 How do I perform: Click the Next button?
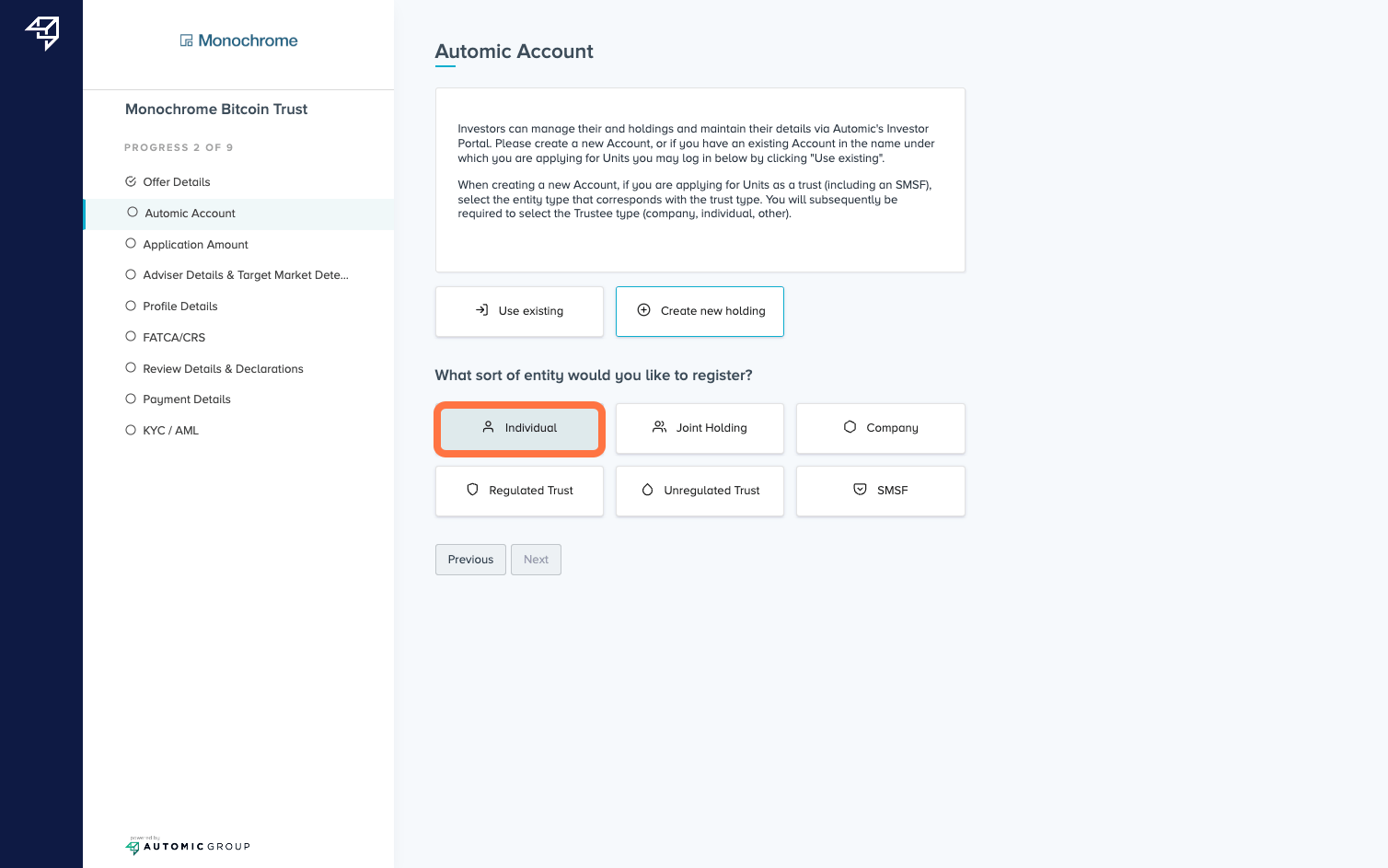(536, 560)
